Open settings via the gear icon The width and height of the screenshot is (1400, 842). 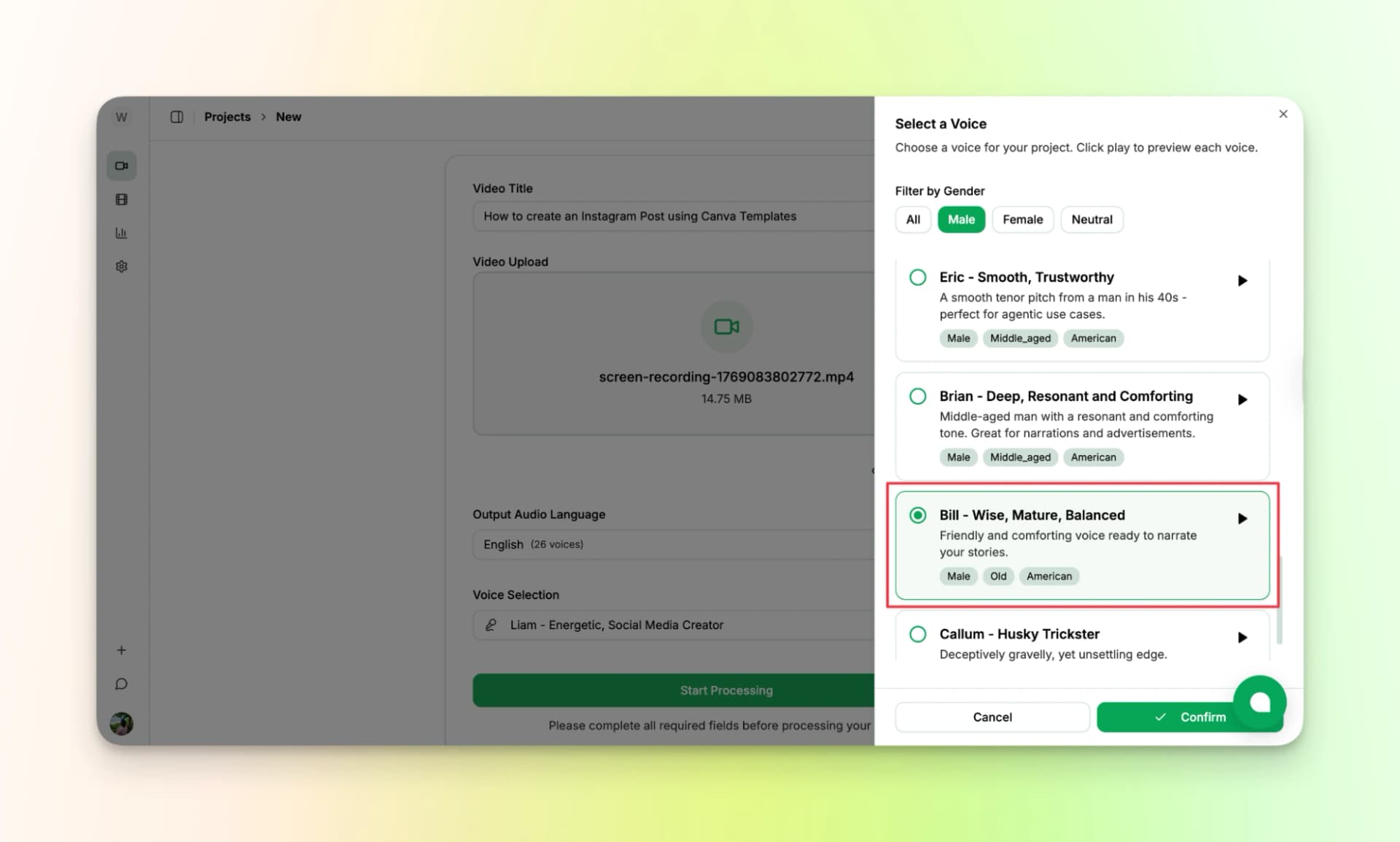tap(121, 266)
